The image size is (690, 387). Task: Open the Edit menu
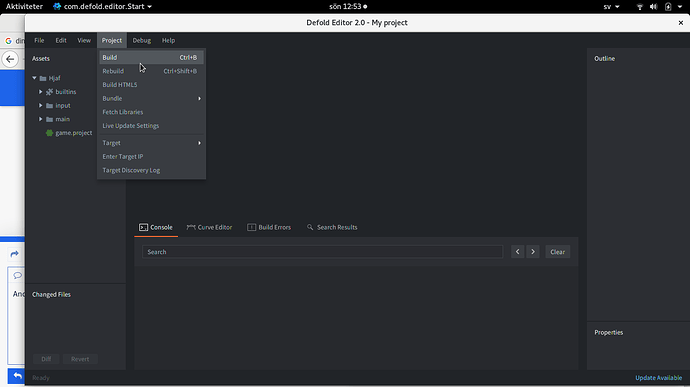pos(61,41)
